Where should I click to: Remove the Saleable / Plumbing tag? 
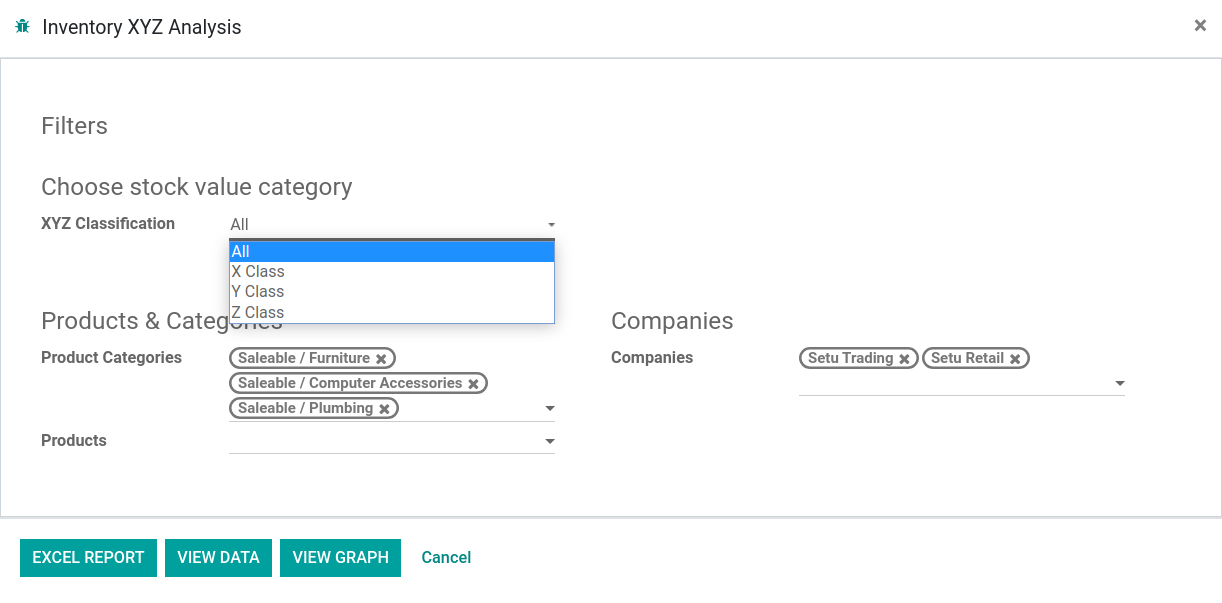(x=384, y=409)
